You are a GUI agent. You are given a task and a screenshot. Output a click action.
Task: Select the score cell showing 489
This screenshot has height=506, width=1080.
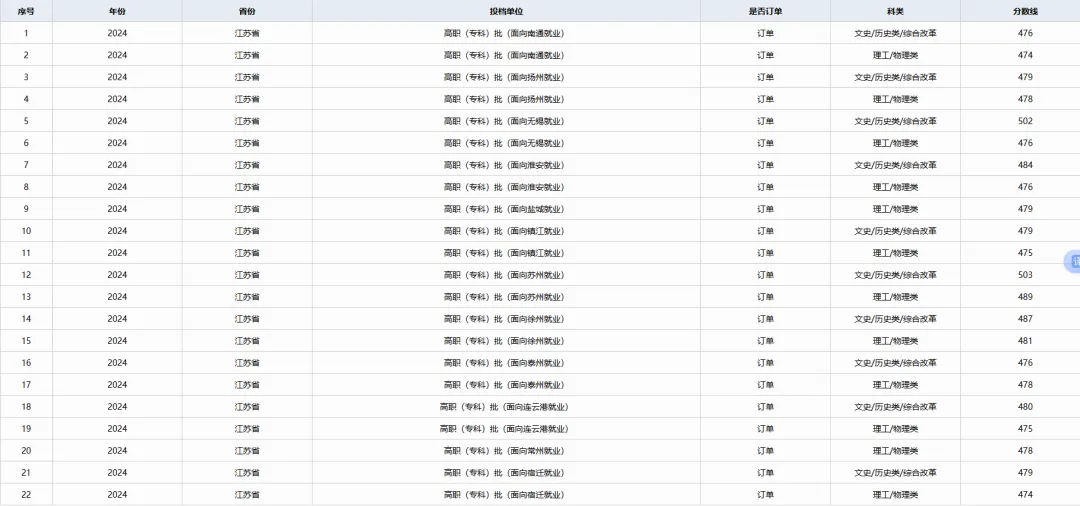[x=1025, y=297]
